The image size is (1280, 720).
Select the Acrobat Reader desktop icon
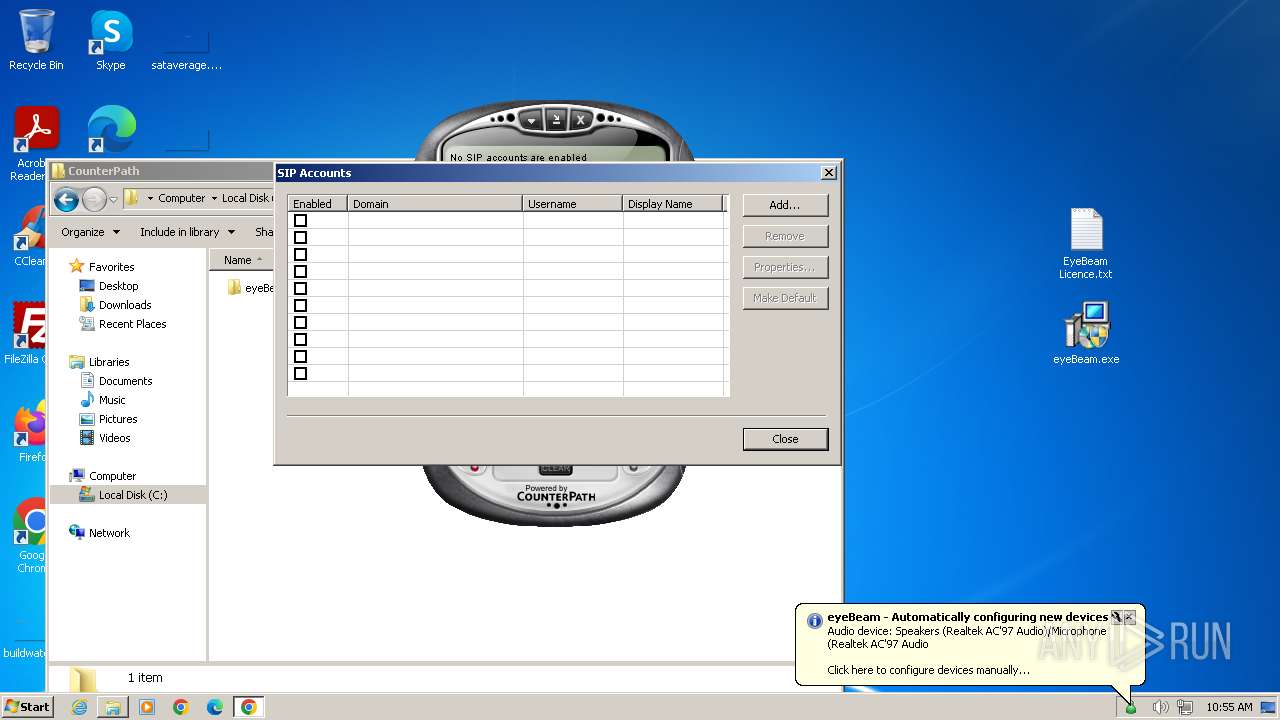point(30,143)
